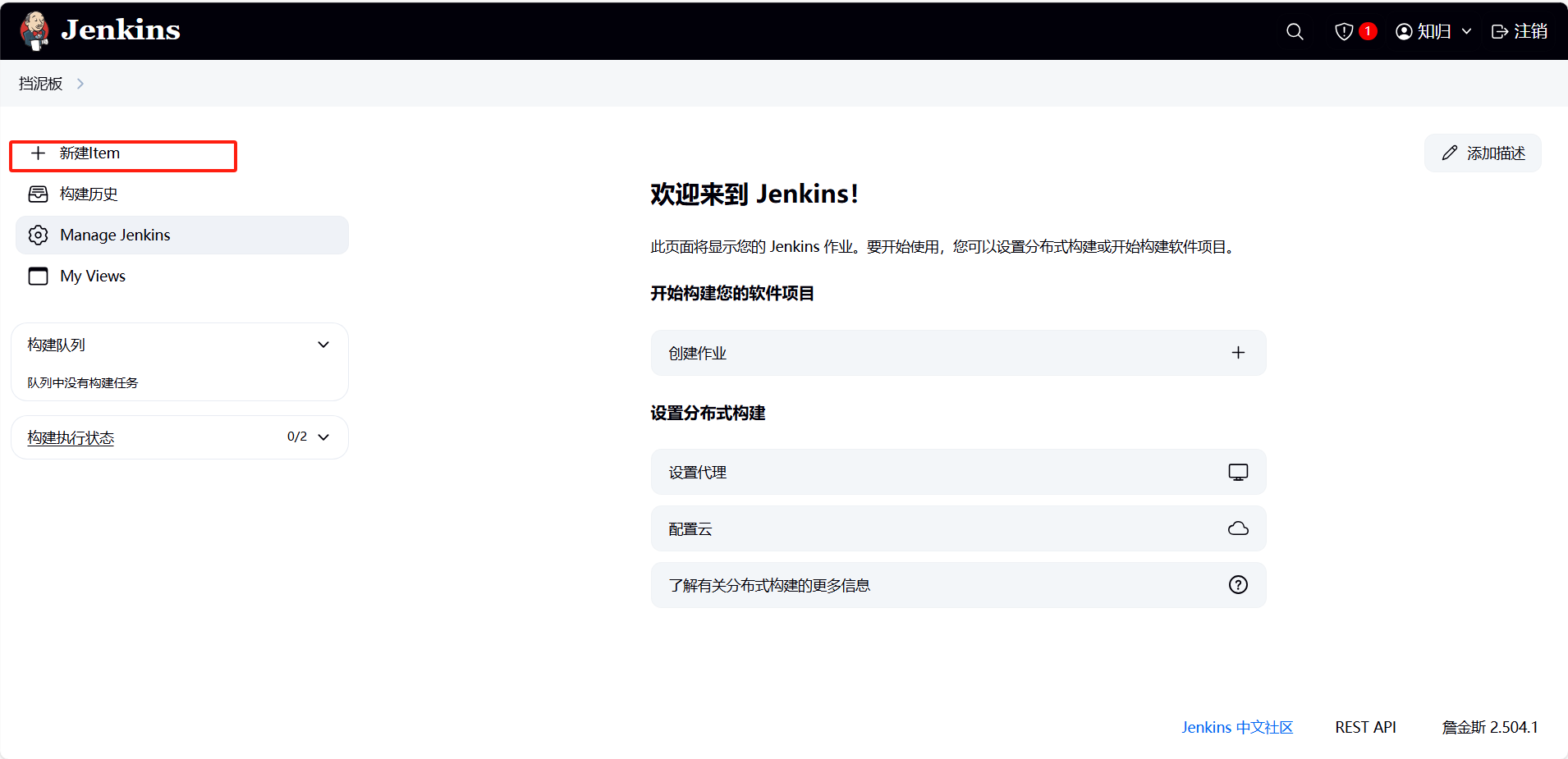Click the 0/2 executor count
Screen dimensions: 1568x759
(297, 437)
